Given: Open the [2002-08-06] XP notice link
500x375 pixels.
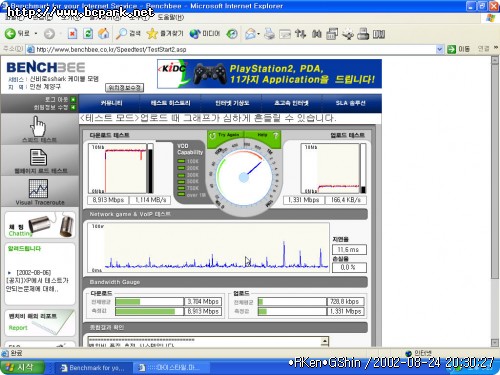Looking at the screenshot, I should pyautogui.click(x=37, y=281).
